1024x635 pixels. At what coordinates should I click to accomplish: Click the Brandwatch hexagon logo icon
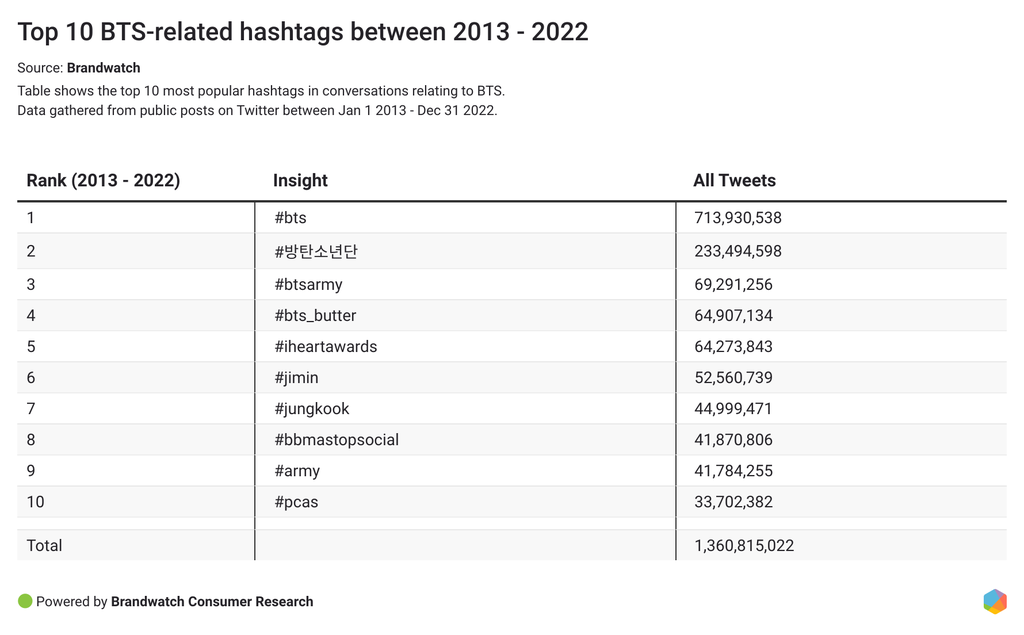[994, 601]
